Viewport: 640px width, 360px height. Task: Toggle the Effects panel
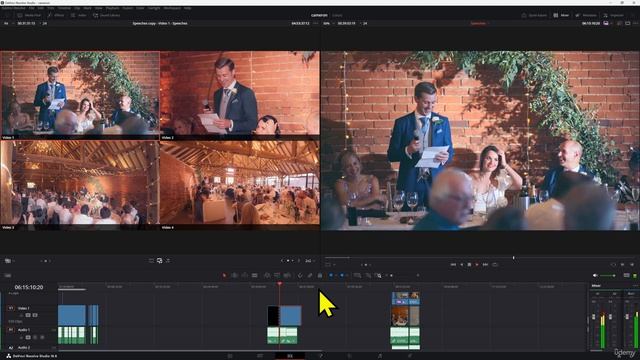click(56, 15)
